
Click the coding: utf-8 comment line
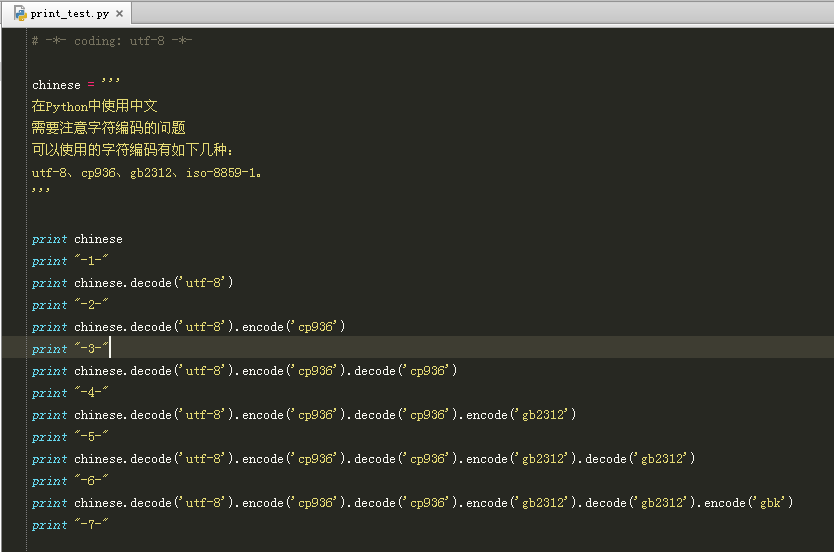coord(112,41)
